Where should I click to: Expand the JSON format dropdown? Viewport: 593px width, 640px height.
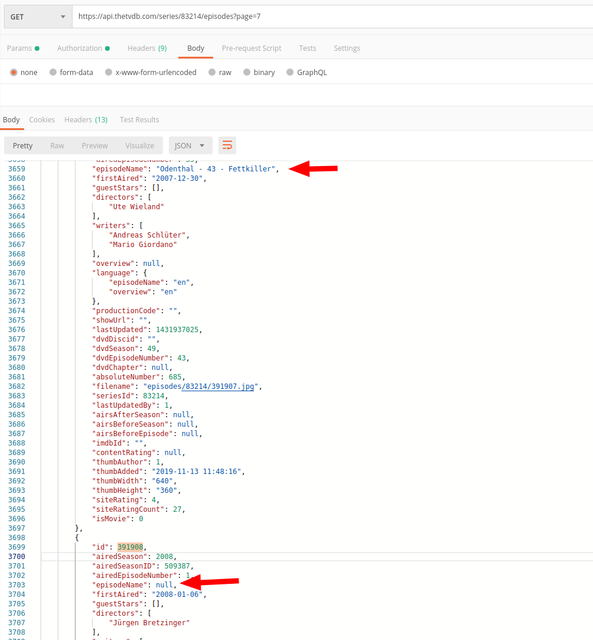(x=190, y=145)
